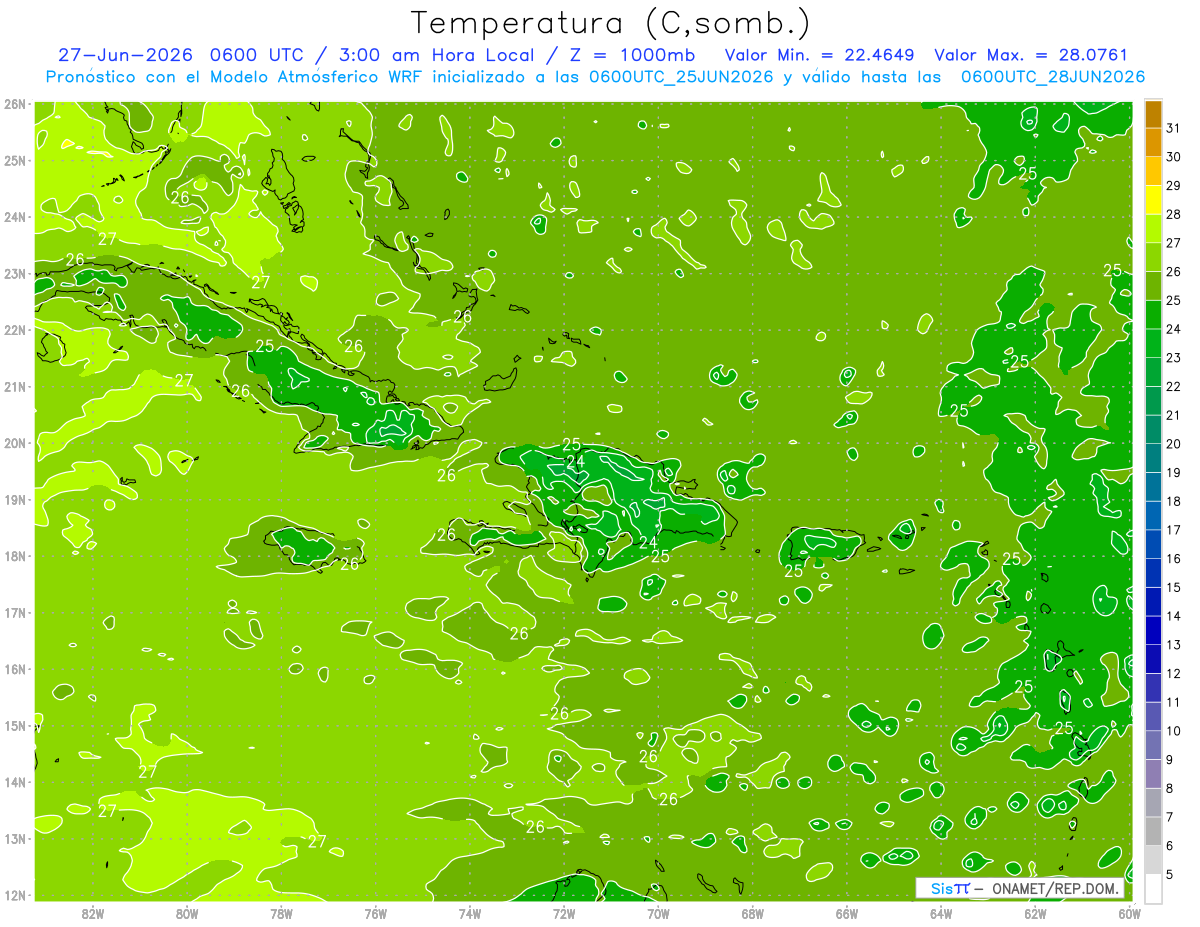Click the color bar label '30'
The height and width of the screenshot is (927, 1200).
(x=1173, y=157)
